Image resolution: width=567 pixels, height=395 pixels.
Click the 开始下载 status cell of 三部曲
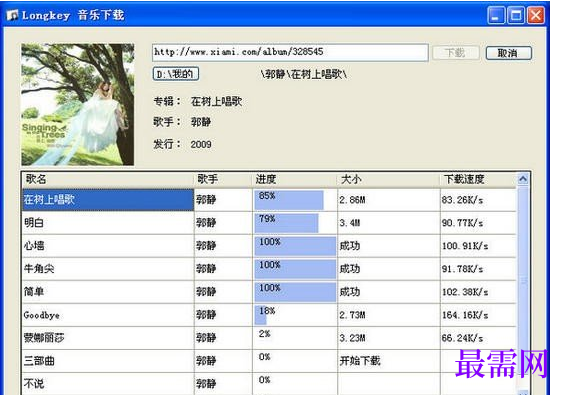(x=389, y=361)
